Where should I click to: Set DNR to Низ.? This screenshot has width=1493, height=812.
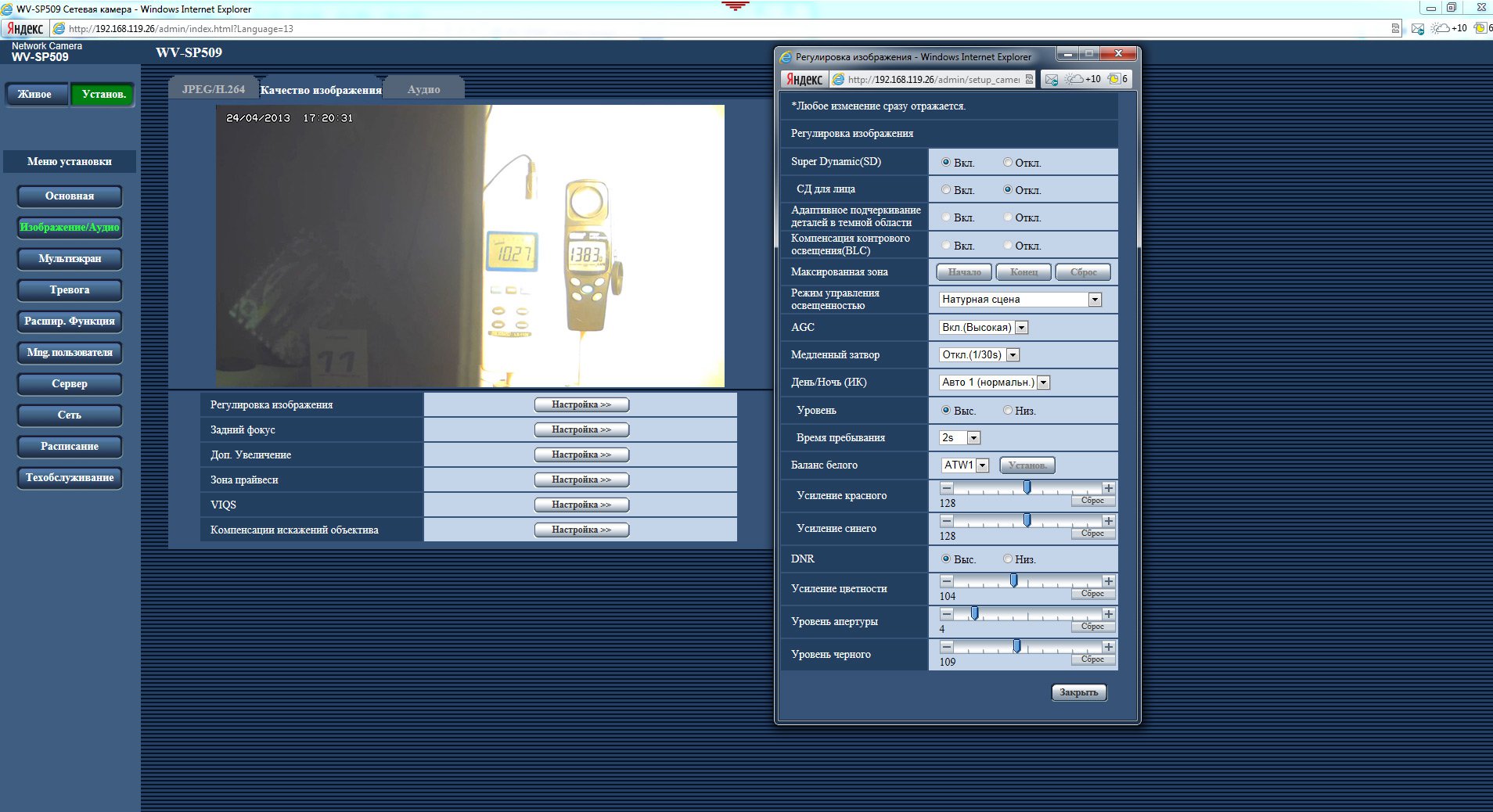click(1008, 559)
